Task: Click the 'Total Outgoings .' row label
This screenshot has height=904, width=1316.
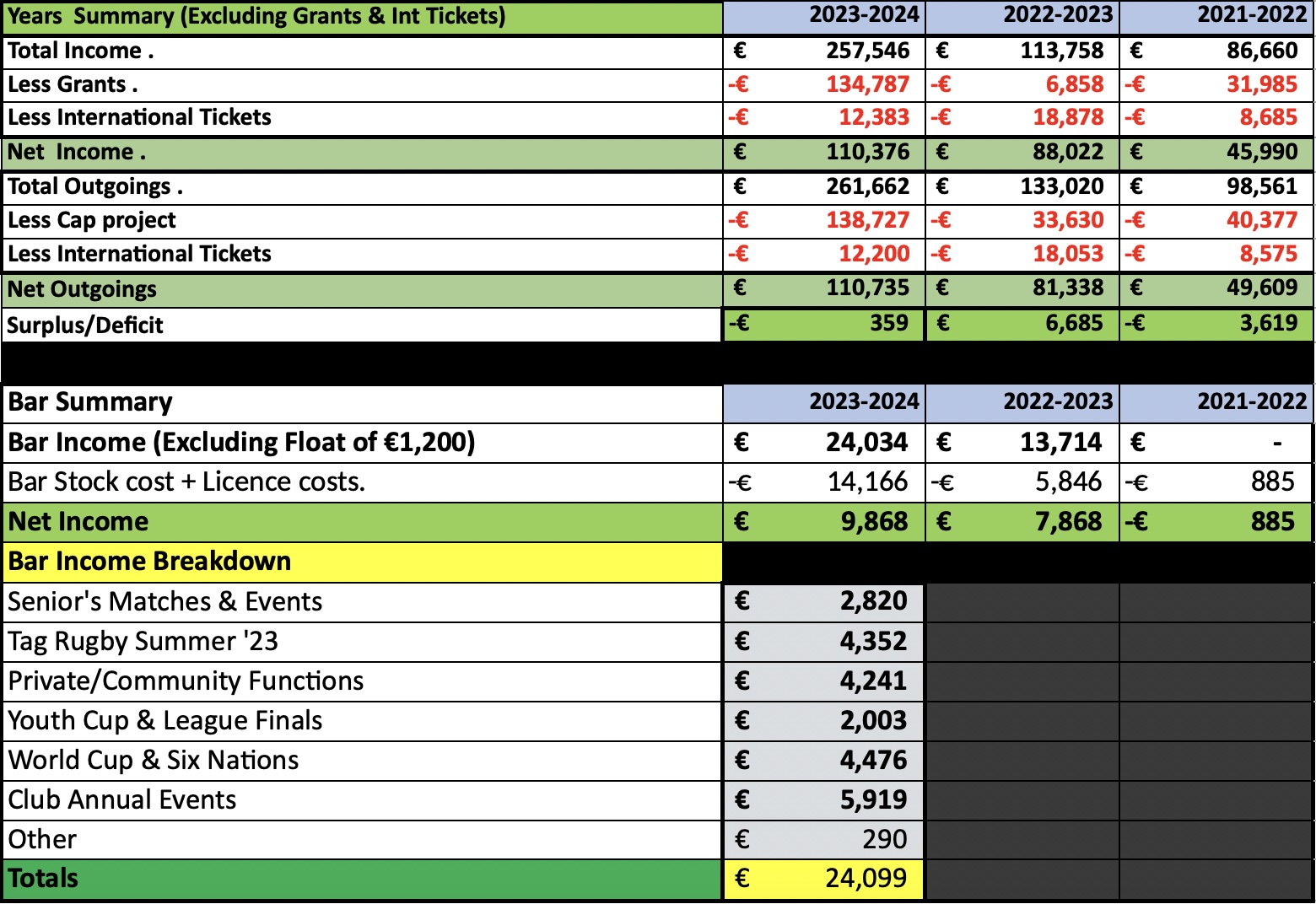Action: coord(95,186)
